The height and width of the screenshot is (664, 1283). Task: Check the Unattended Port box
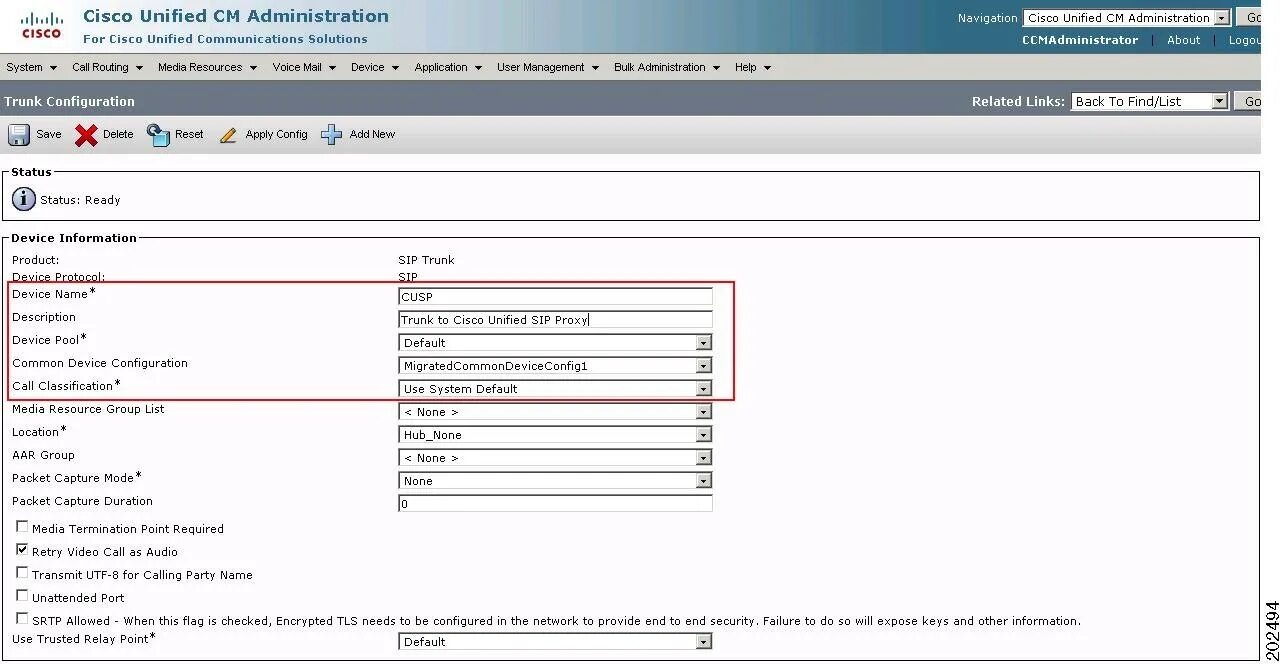click(22, 596)
